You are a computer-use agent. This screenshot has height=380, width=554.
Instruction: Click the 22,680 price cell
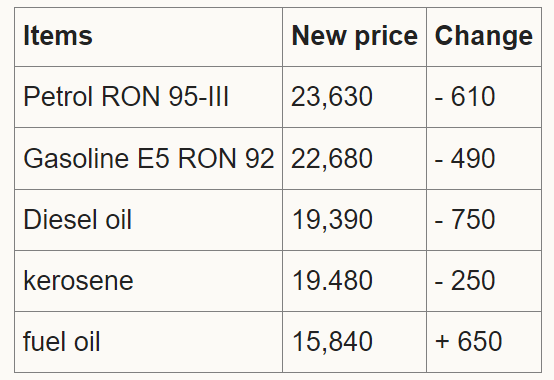(354, 158)
